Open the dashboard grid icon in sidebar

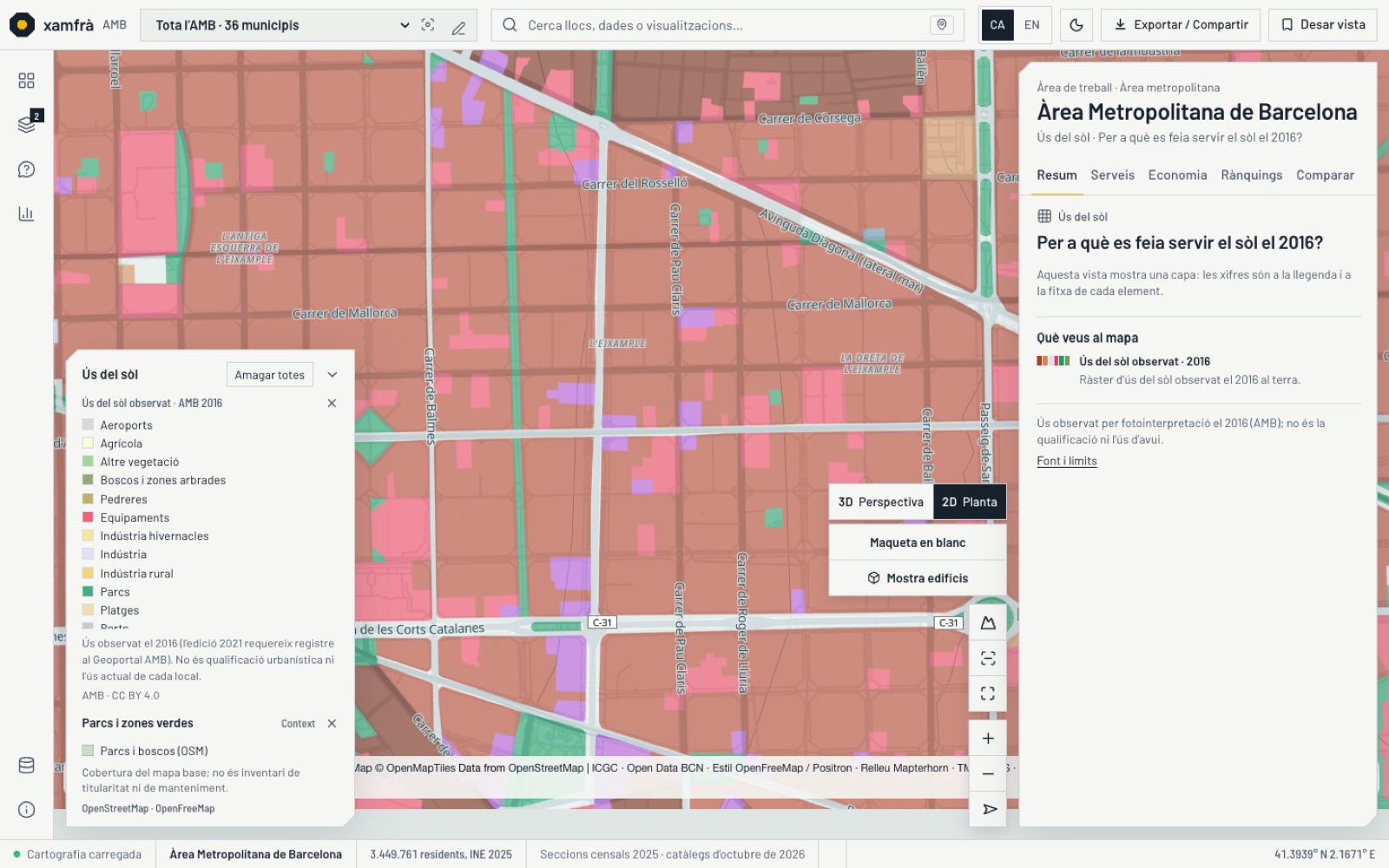click(x=26, y=81)
